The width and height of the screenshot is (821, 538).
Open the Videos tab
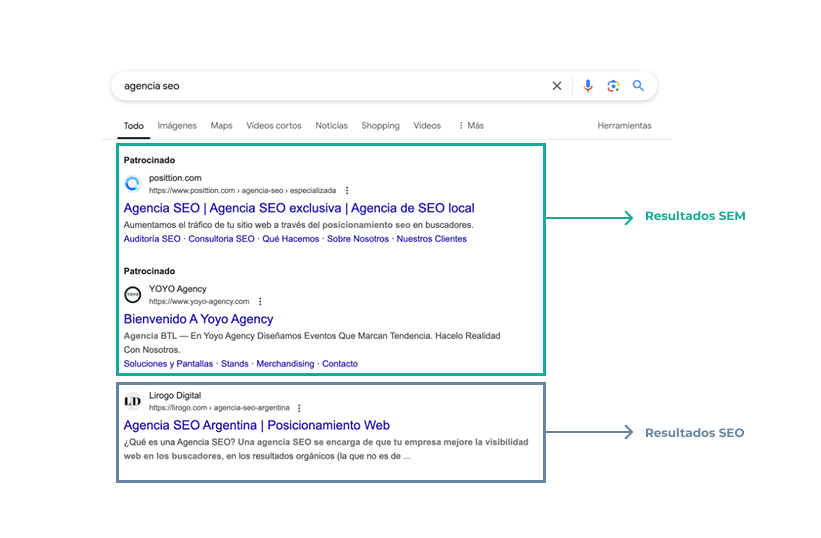[427, 126]
